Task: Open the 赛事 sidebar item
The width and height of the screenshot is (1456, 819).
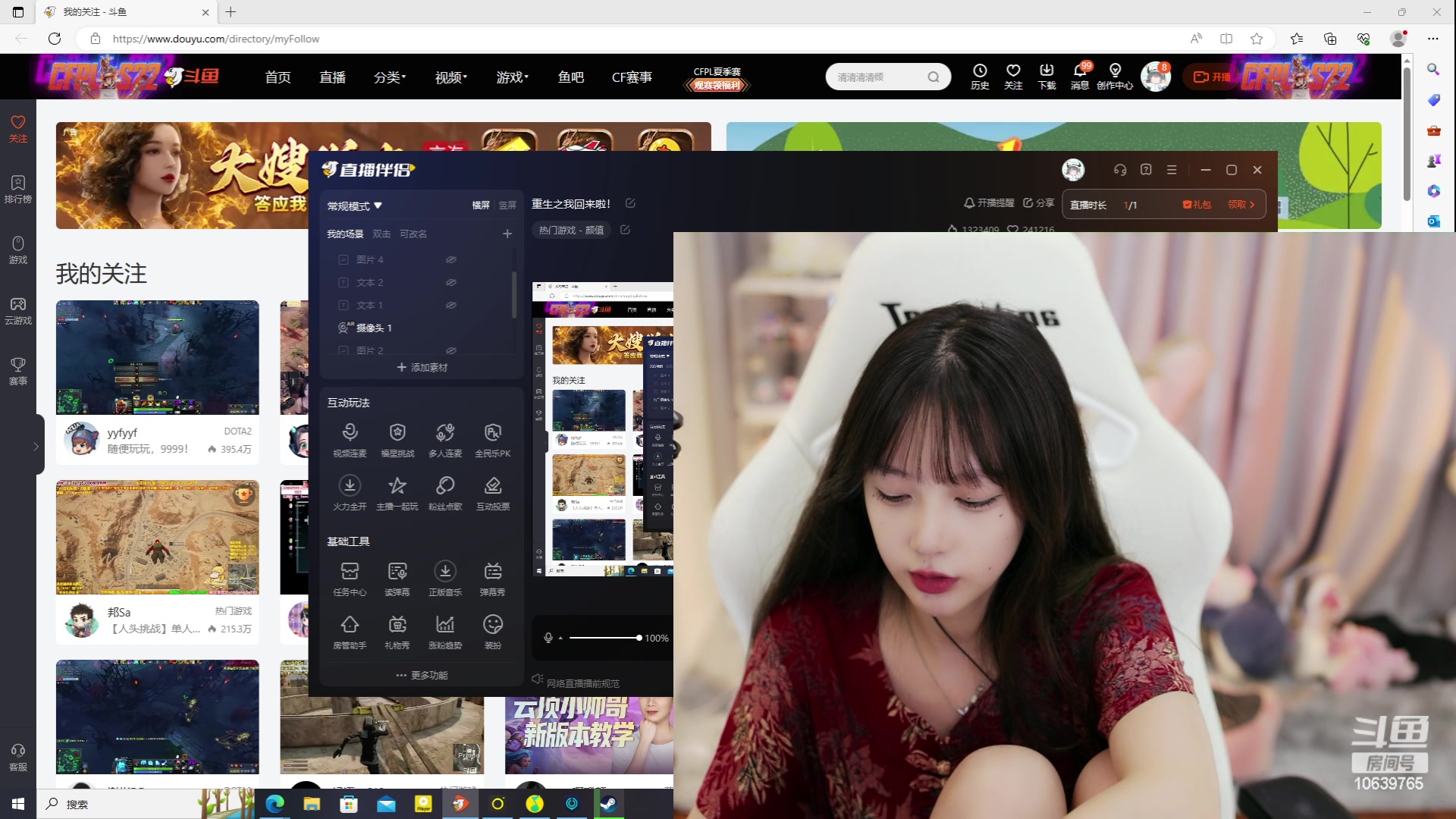Action: click(x=18, y=372)
